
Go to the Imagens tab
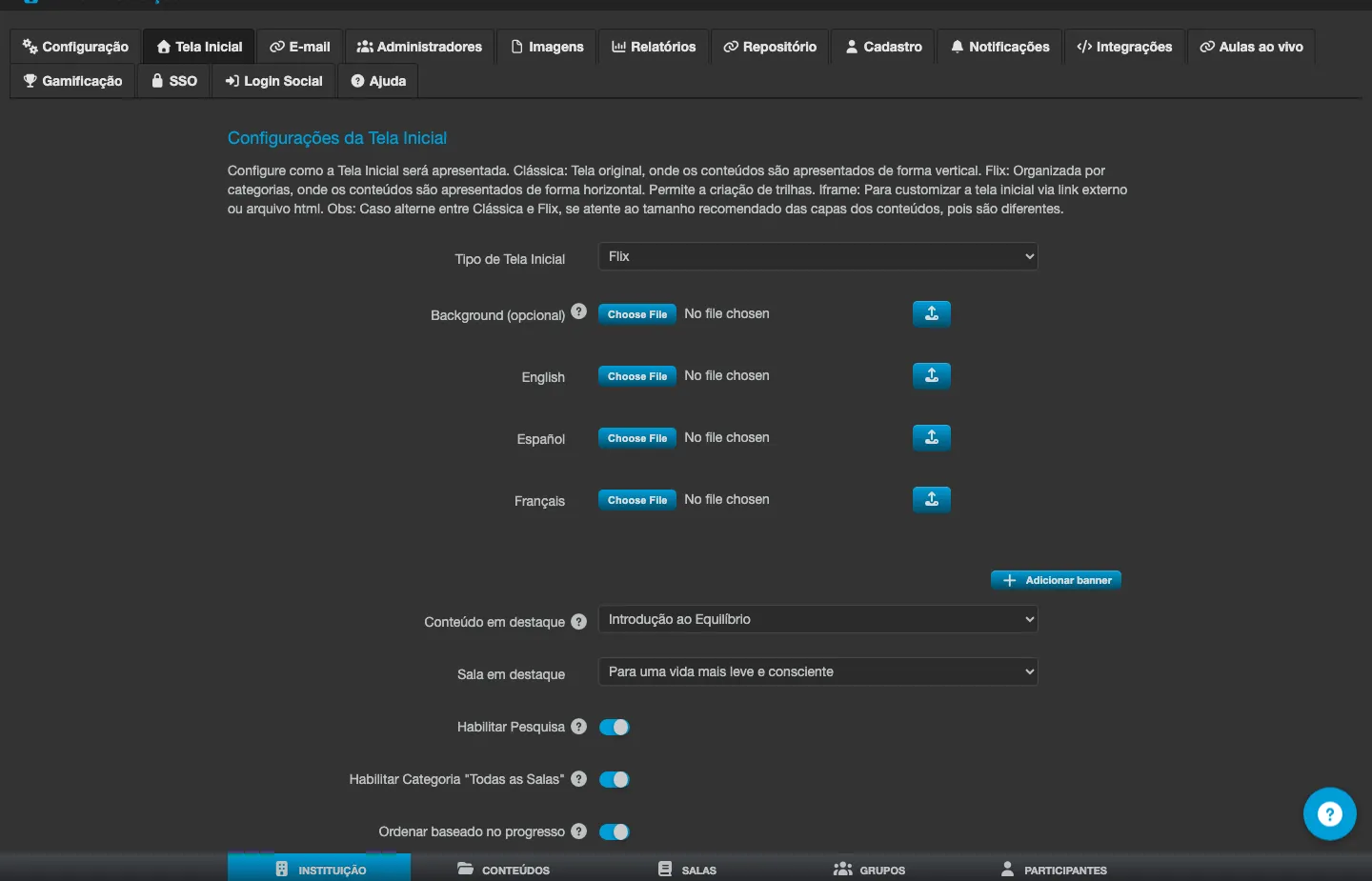(x=547, y=47)
